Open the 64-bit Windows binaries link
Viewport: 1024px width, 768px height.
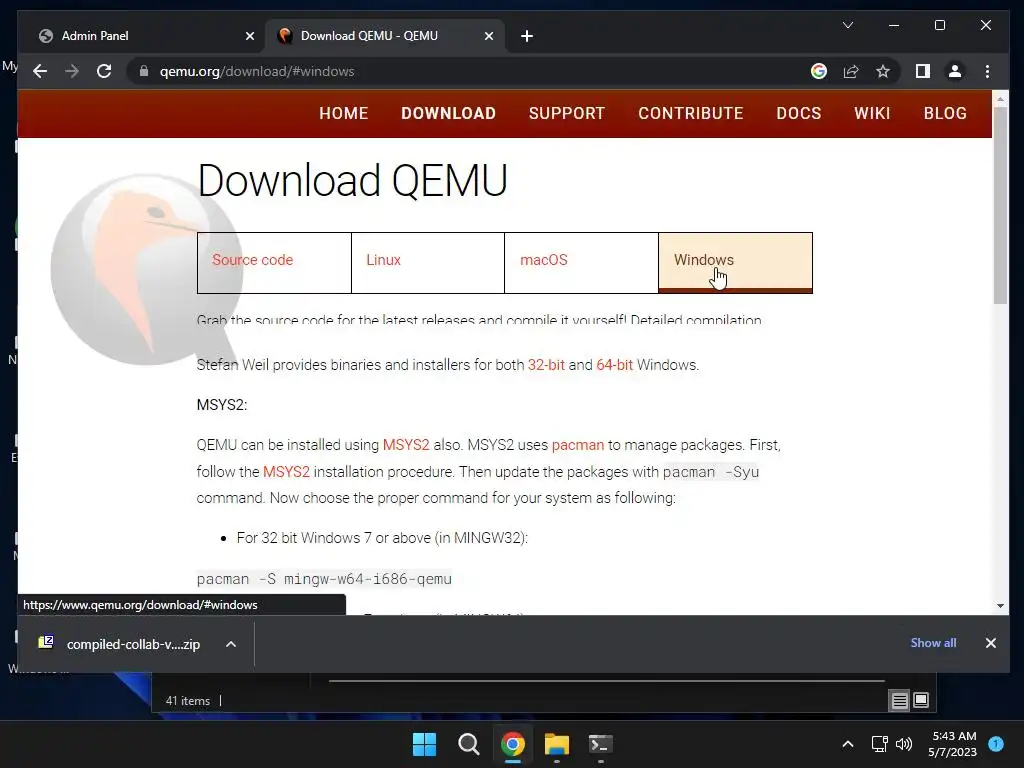click(615, 364)
